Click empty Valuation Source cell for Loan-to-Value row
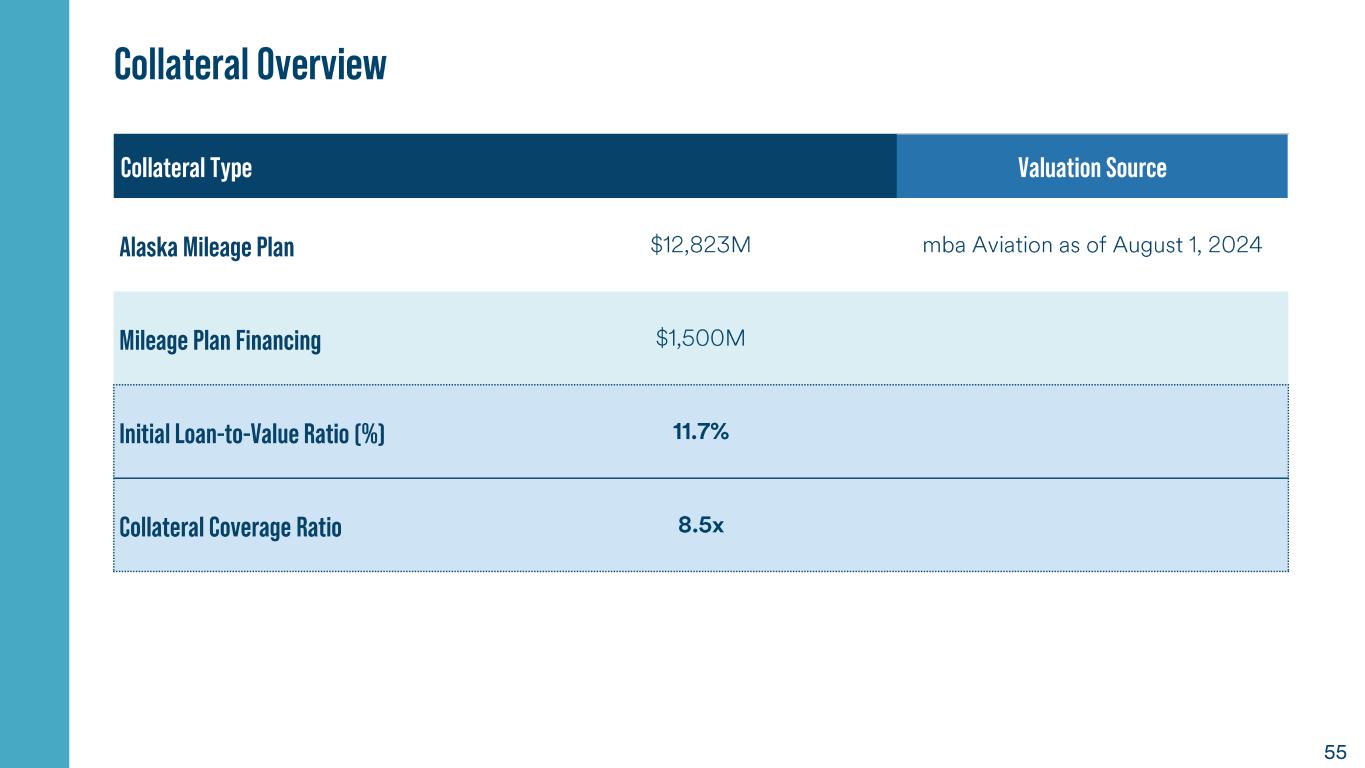The width and height of the screenshot is (1365, 768). [1091, 432]
